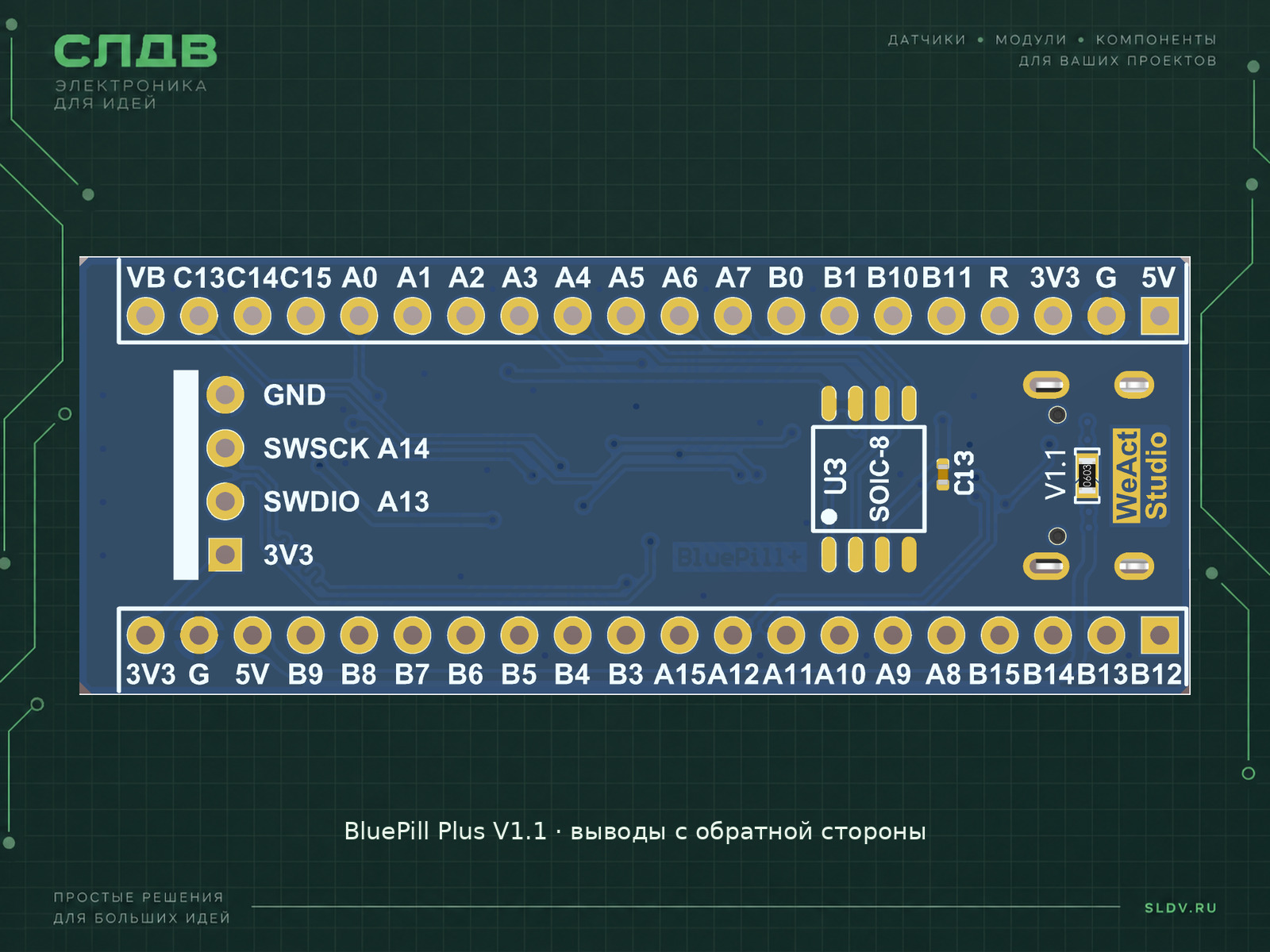Click the 0603 resistor component

1087,475
